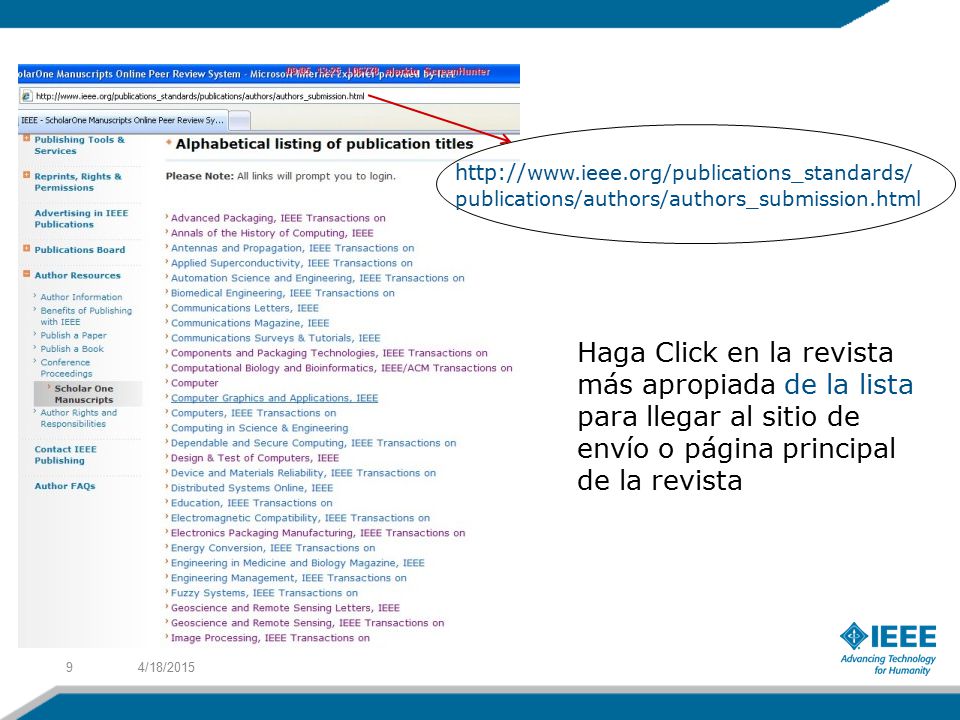Open Computational Biology and Bioinformatics link
Image resolution: width=960 pixels, height=720 pixels.
[x=342, y=368]
